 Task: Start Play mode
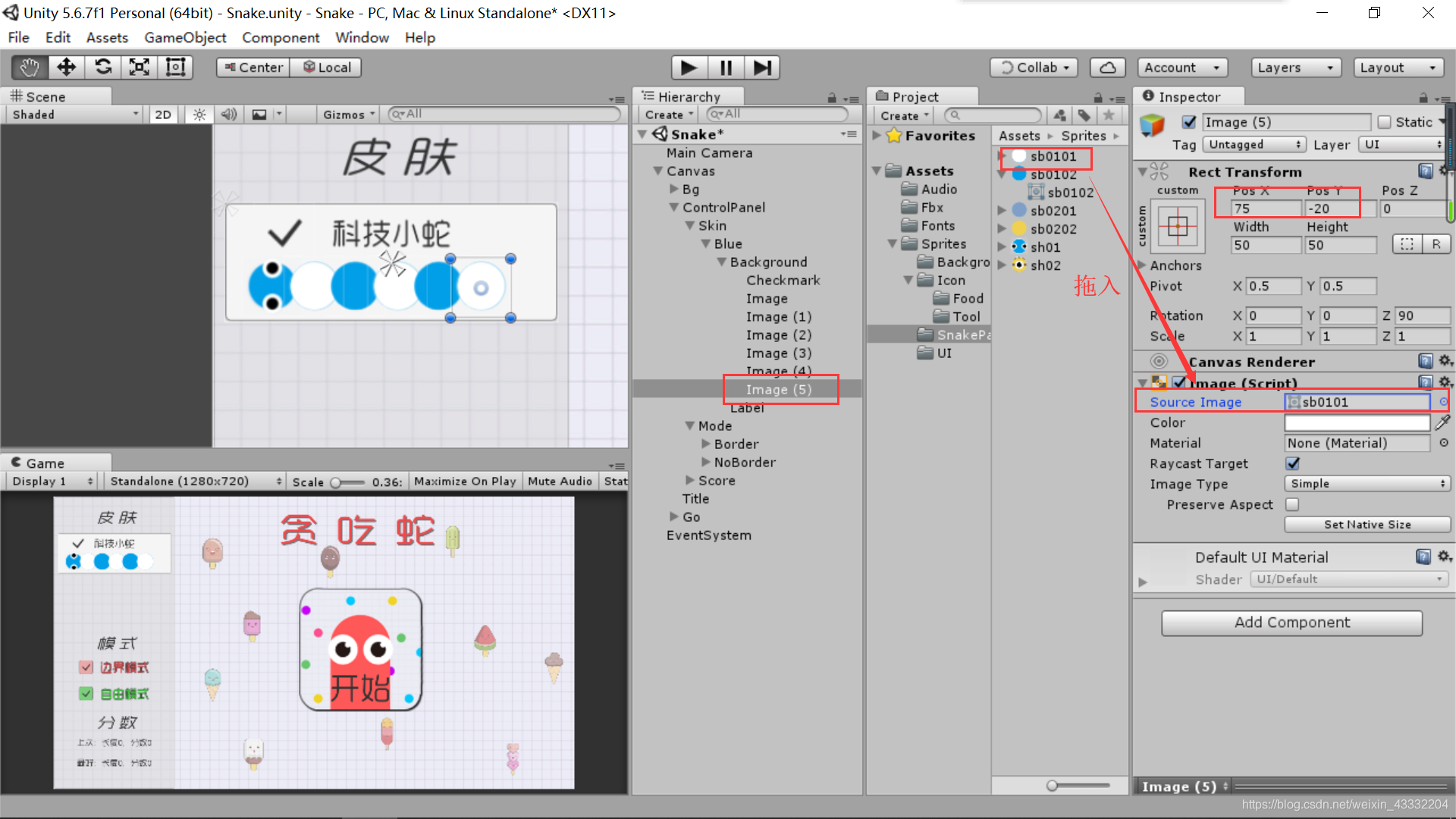[x=689, y=67]
